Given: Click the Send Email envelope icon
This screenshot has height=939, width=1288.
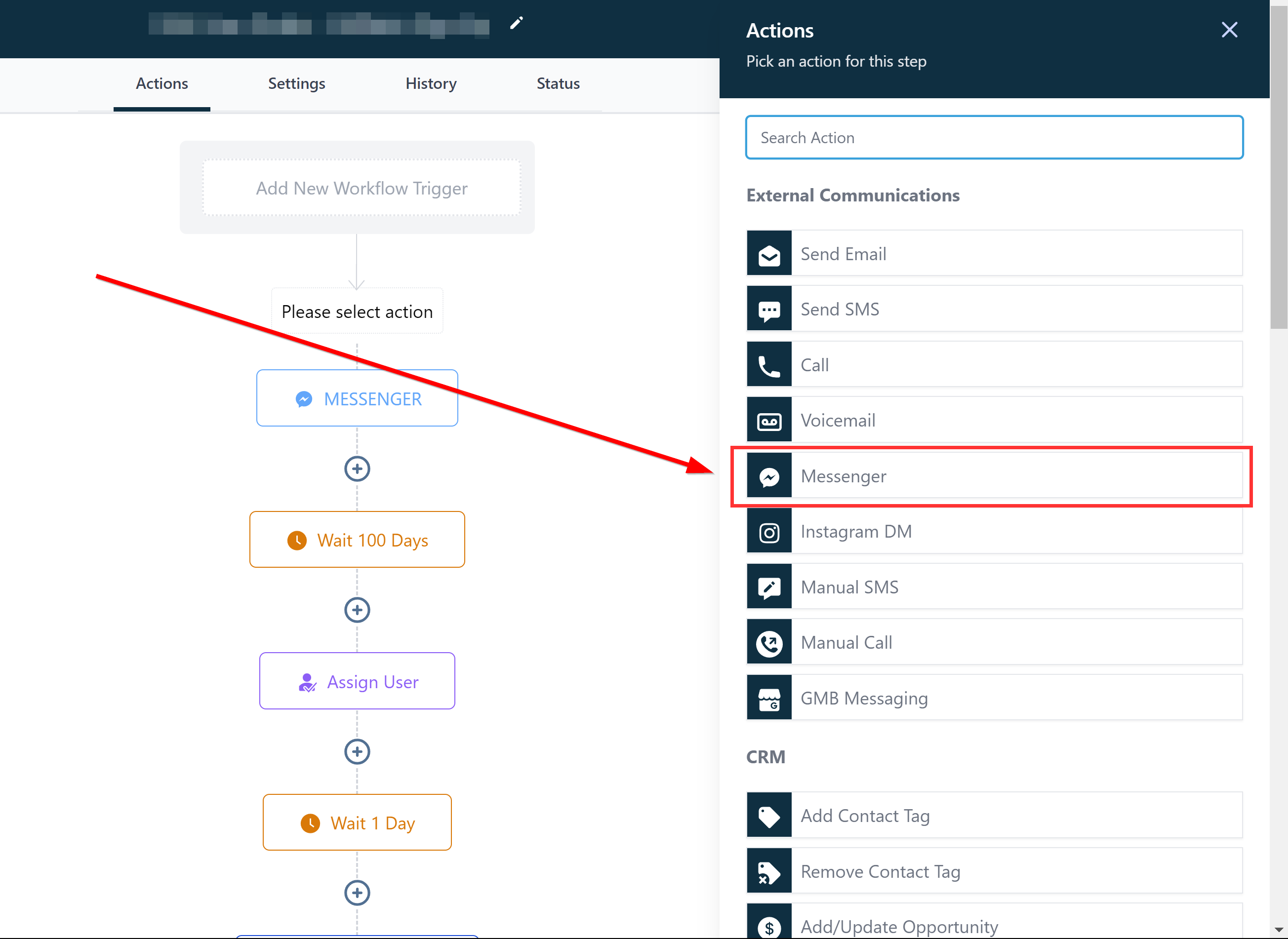Looking at the screenshot, I should 769,253.
